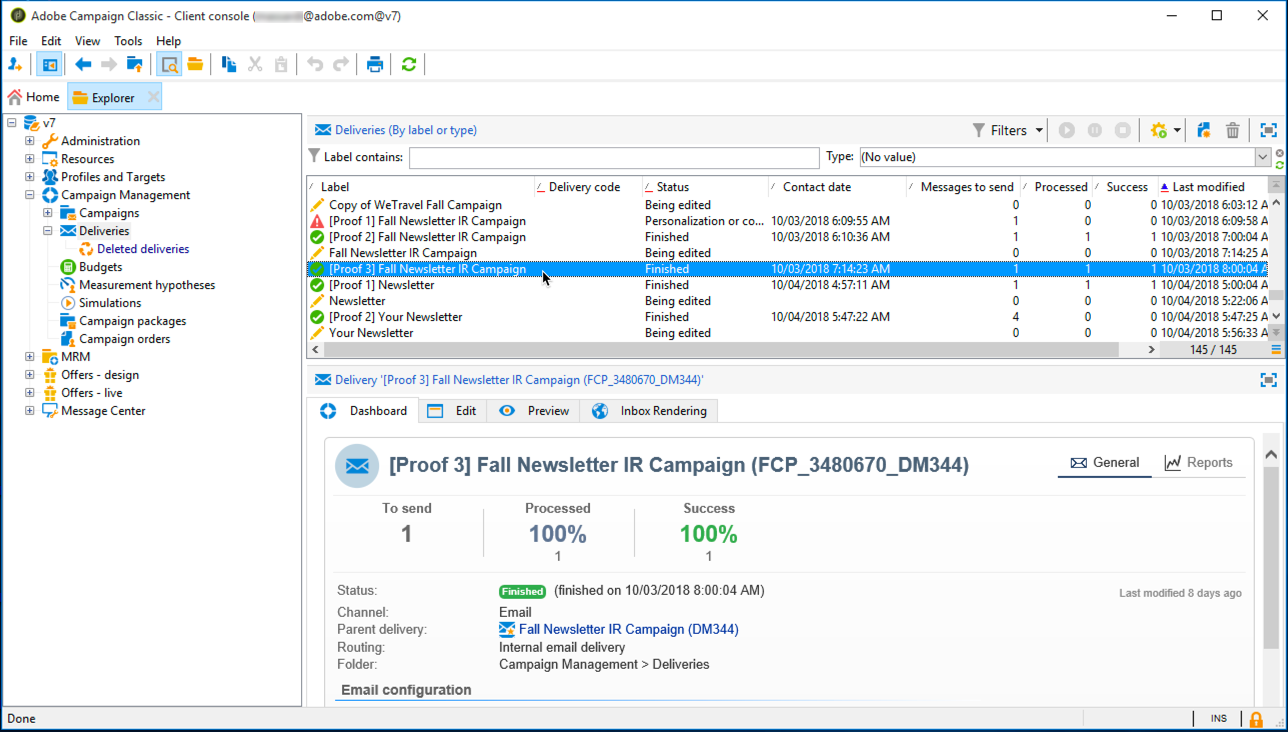Image resolution: width=1288 pixels, height=732 pixels.
Task: Open the Fall Newsletter IR Campaign (DM344) link
Action: [628, 630]
